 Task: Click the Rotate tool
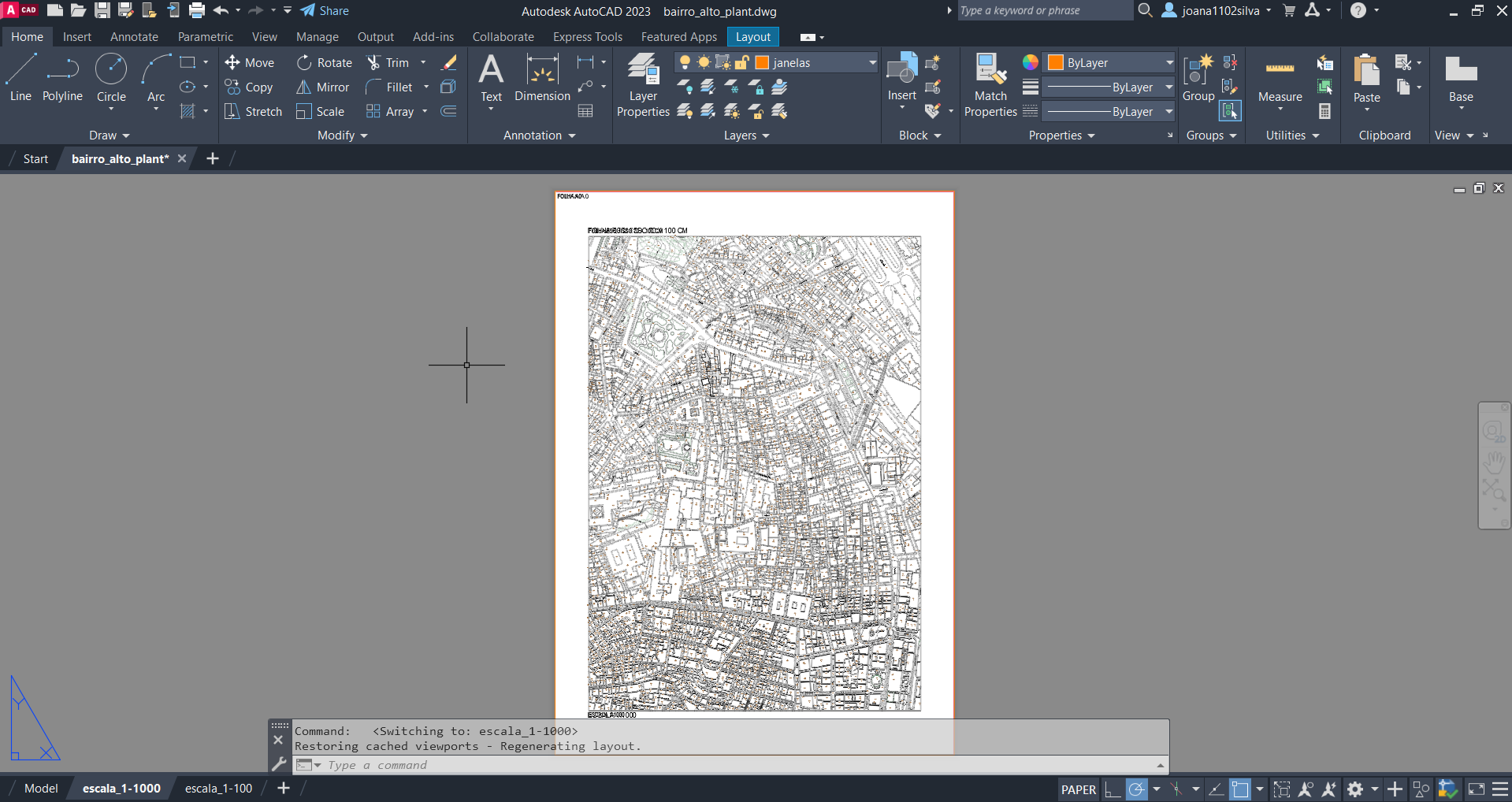[x=325, y=63]
